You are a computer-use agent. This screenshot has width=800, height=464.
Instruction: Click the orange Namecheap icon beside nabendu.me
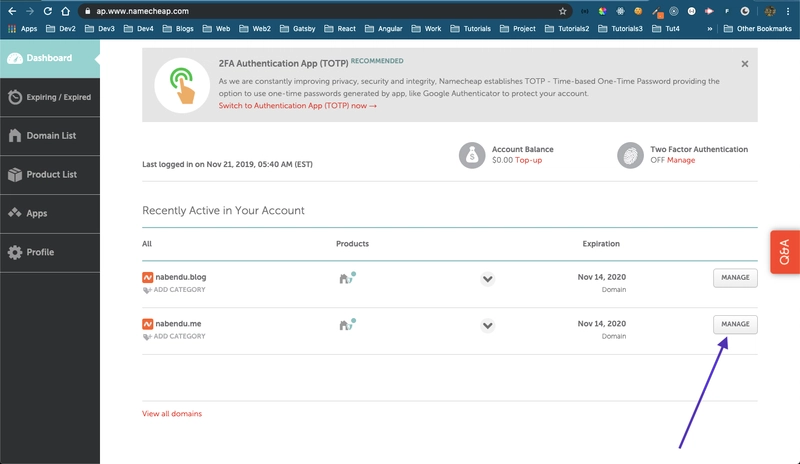147,324
